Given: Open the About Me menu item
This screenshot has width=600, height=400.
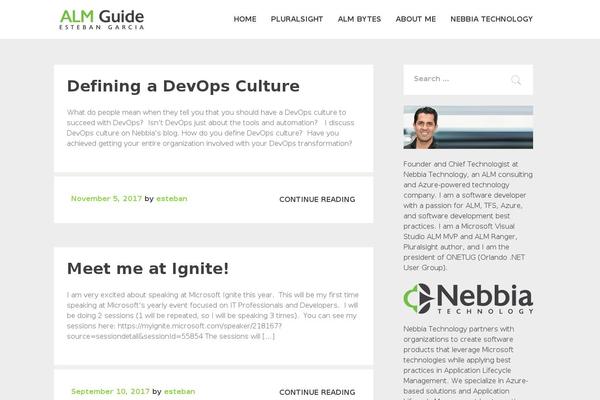Looking at the screenshot, I should point(416,19).
